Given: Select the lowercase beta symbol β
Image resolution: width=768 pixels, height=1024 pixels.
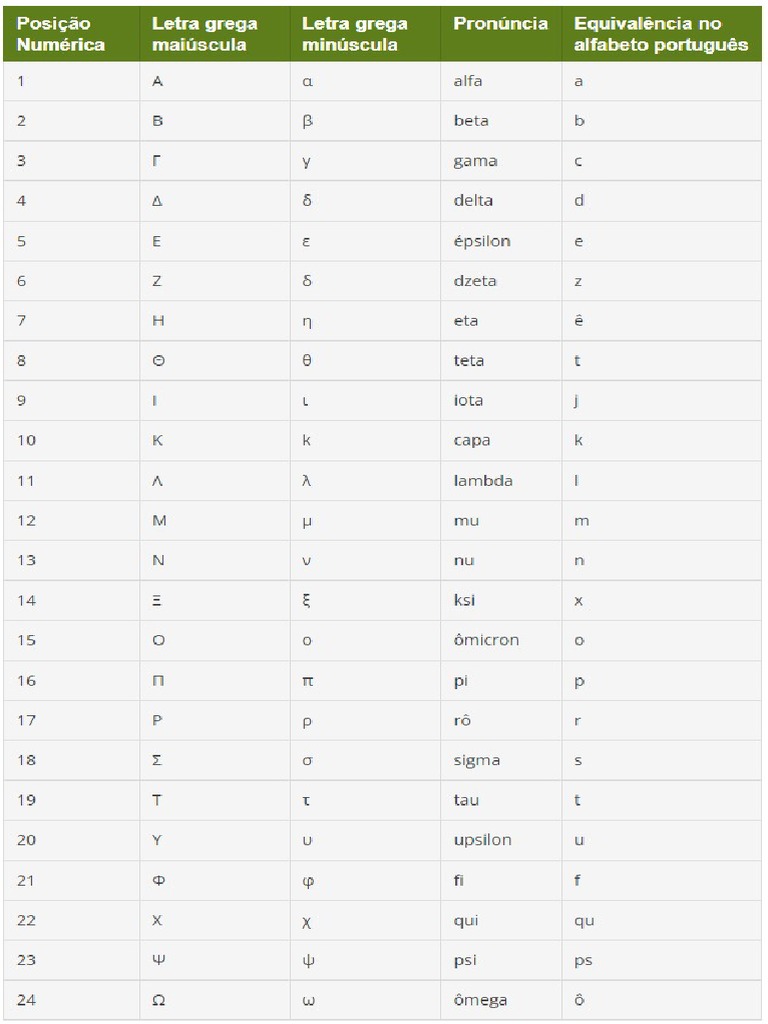Looking at the screenshot, I should 307,121.
